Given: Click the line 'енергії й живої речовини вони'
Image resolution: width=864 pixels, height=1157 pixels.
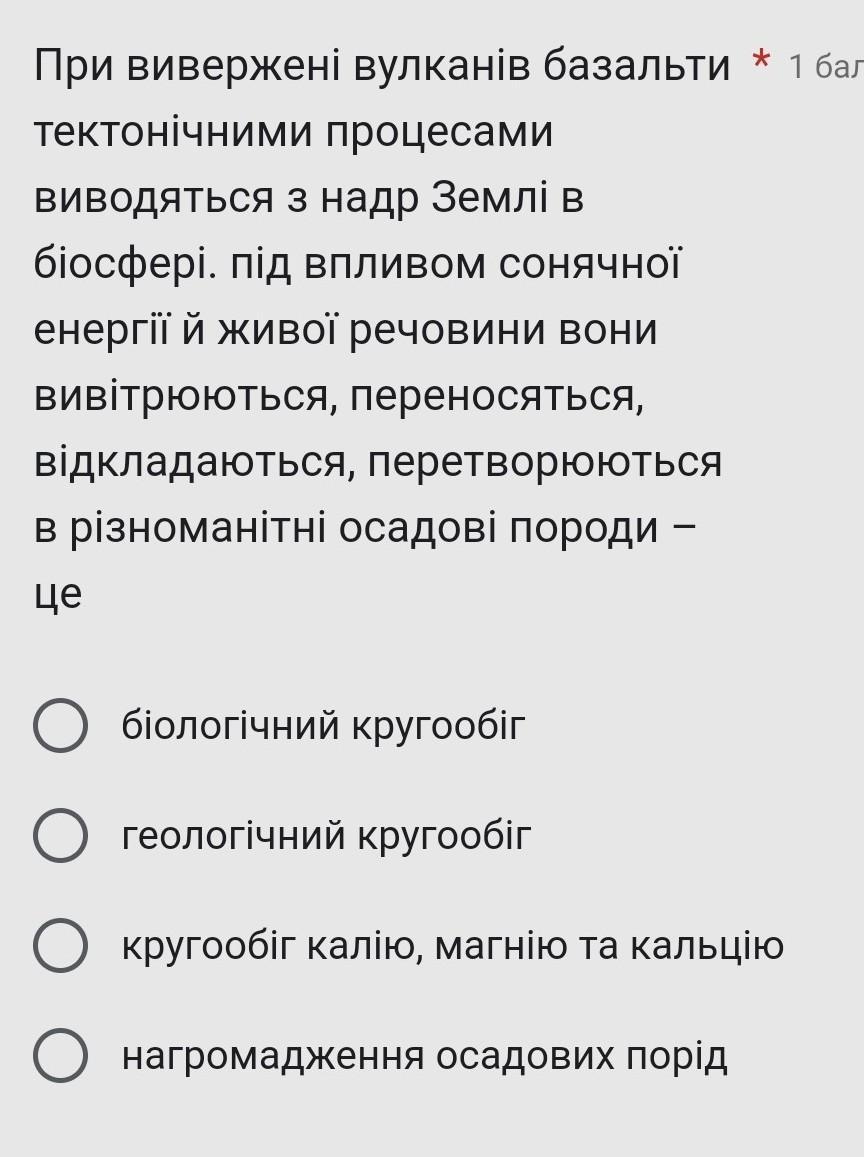Looking at the screenshot, I should [345, 330].
